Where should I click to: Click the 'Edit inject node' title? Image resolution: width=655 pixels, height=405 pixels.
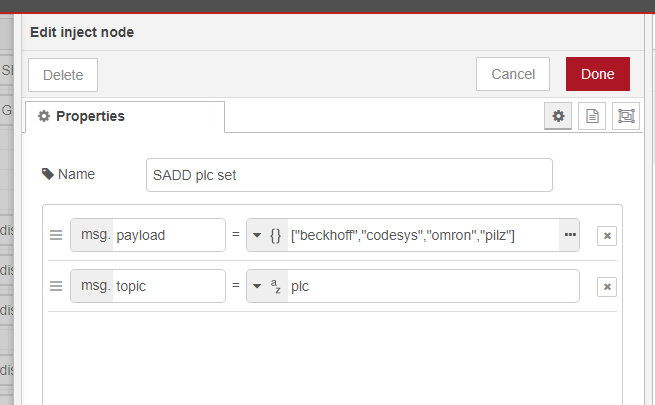coord(82,32)
